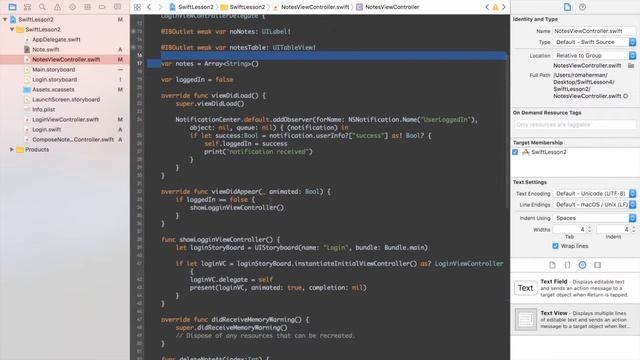Click the Tab width value field
Image resolution: width=640 pixels, height=360 pixels.
tap(569, 229)
